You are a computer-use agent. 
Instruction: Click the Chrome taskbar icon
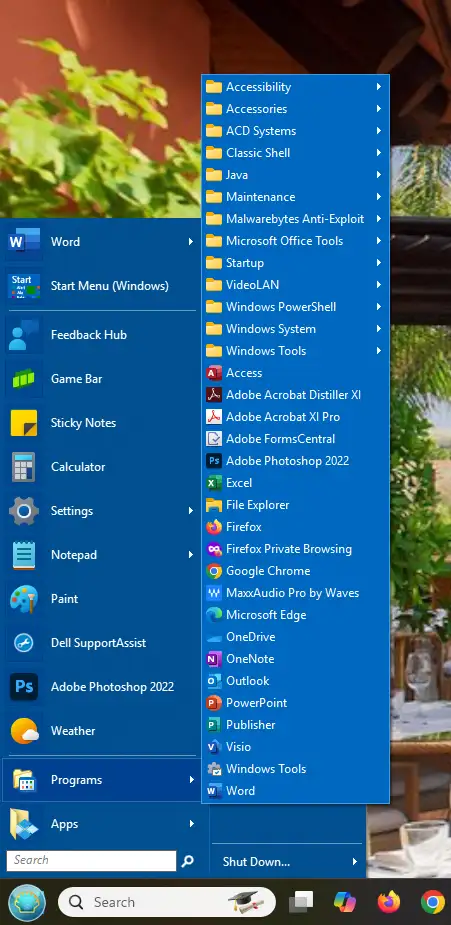coord(433,902)
